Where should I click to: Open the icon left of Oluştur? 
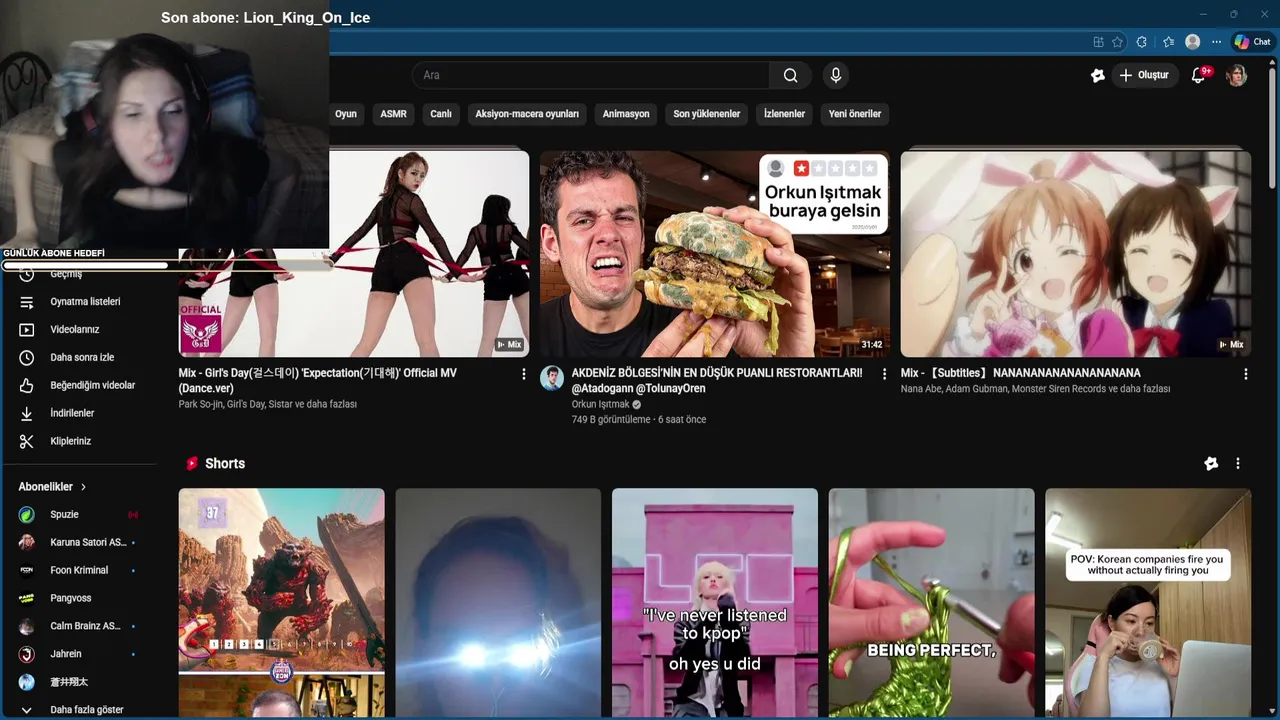1097,75
